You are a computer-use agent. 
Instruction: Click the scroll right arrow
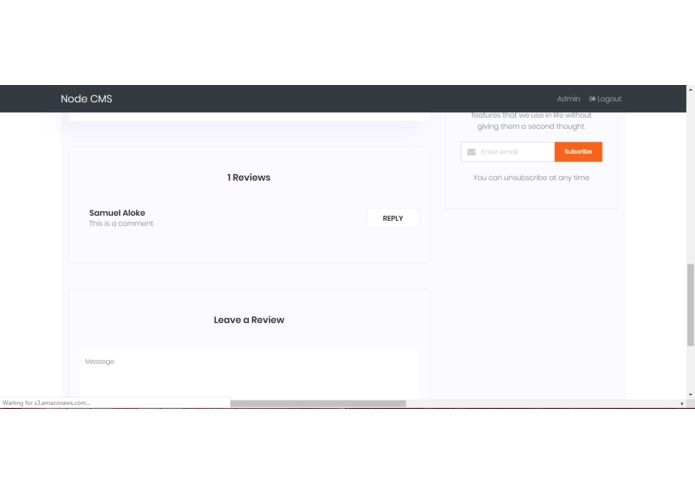(682, 404)
